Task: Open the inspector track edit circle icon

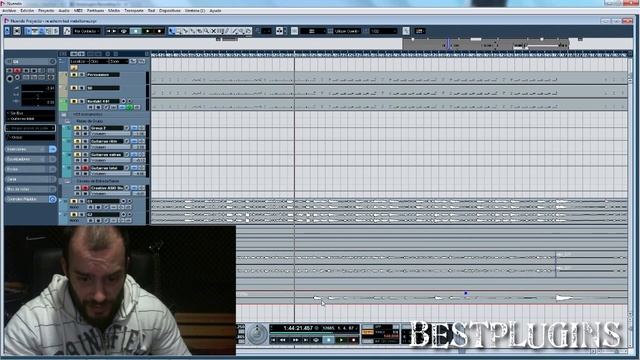Action: pyautogui.click(x=52, y=61)
